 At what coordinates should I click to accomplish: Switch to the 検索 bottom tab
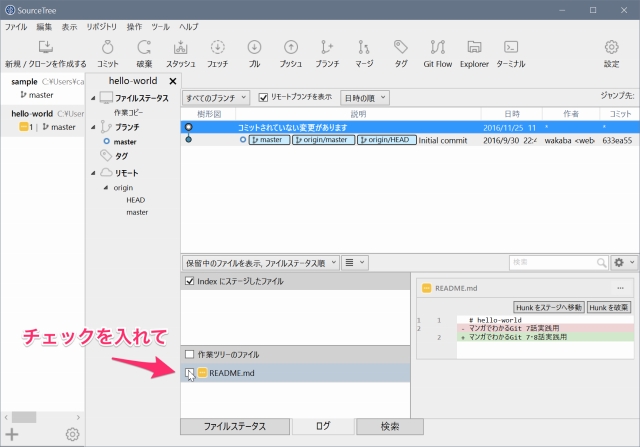(390, 427)
